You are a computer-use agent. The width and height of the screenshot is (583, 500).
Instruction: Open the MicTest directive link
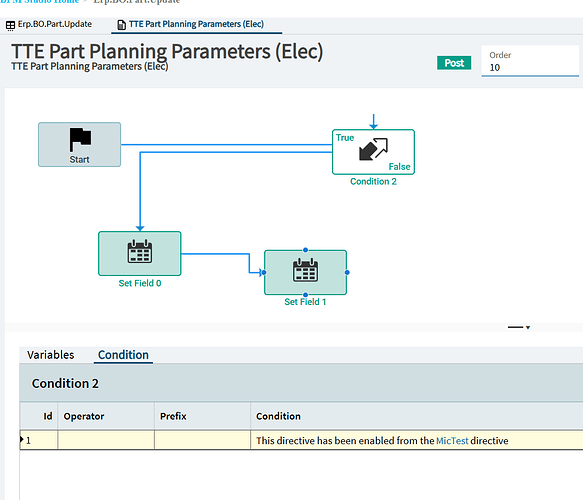click(452, 441)
